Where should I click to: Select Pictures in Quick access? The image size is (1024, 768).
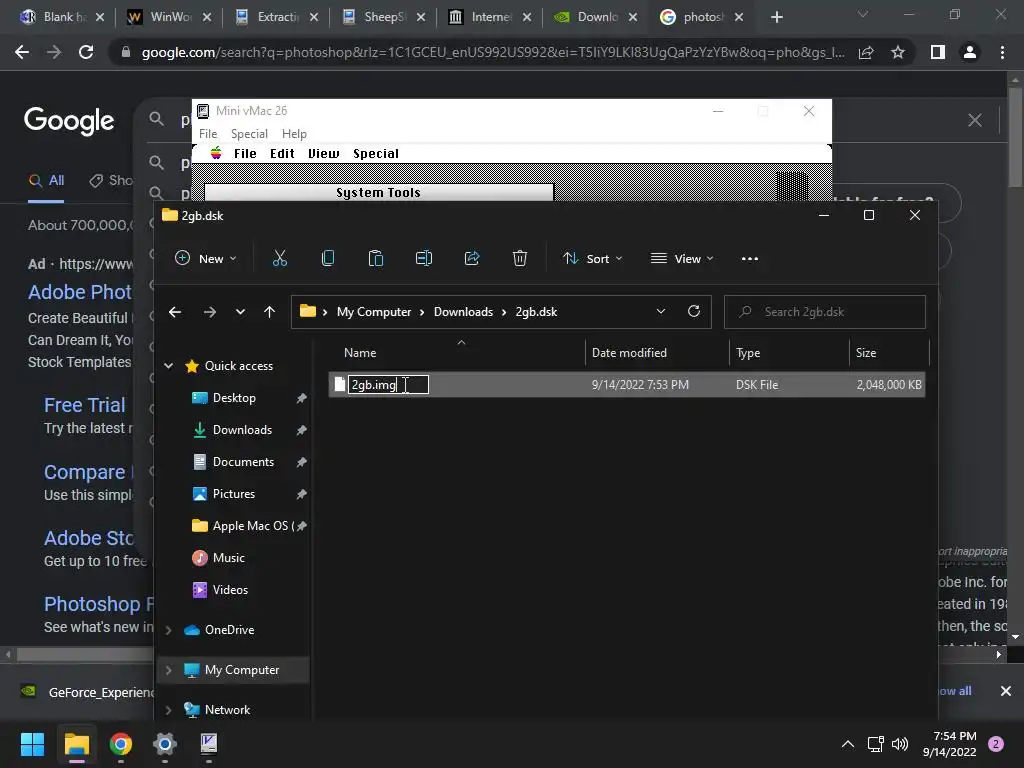tap(233, 494)
